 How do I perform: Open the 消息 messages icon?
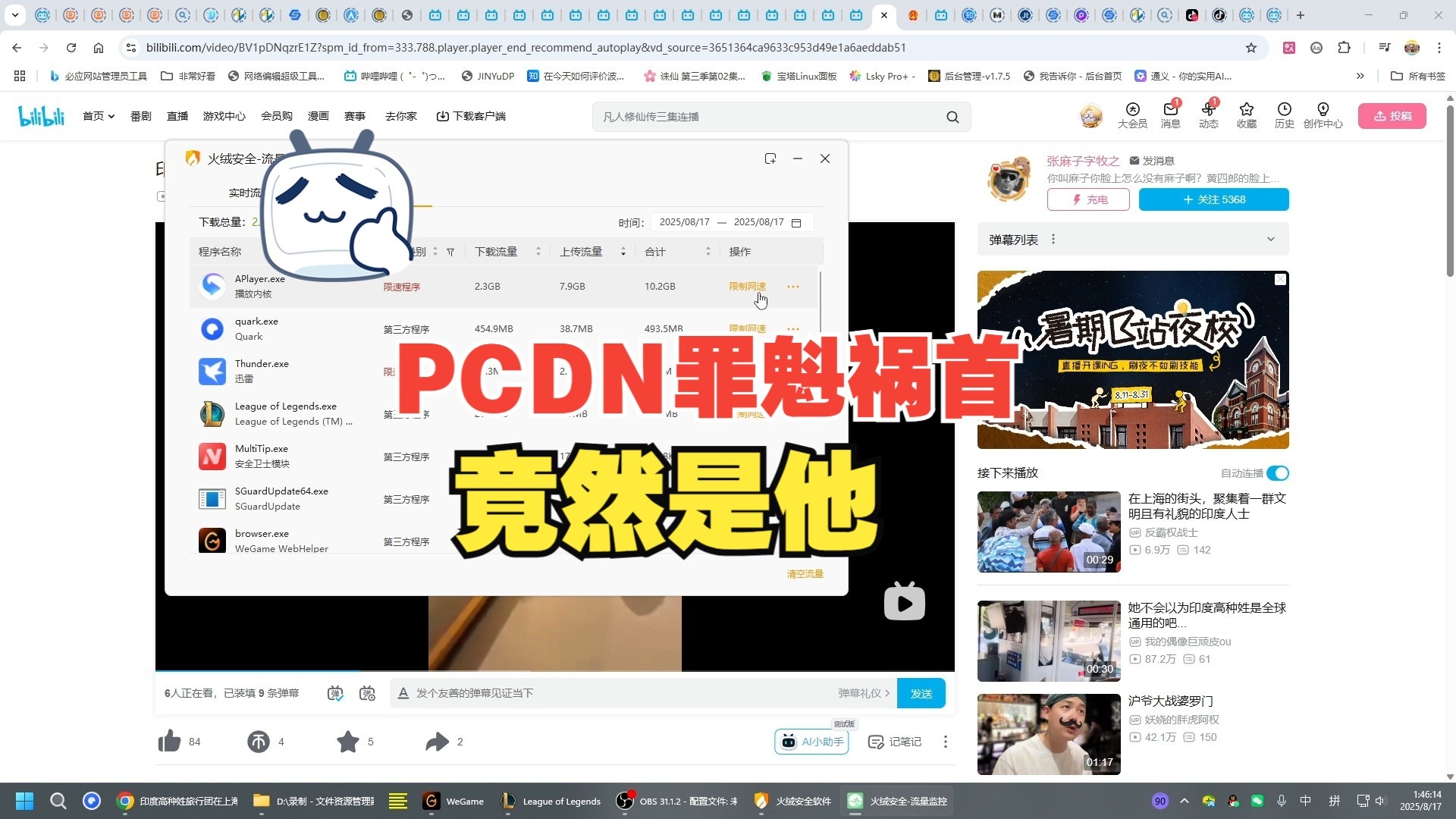tap(1170, 115)
